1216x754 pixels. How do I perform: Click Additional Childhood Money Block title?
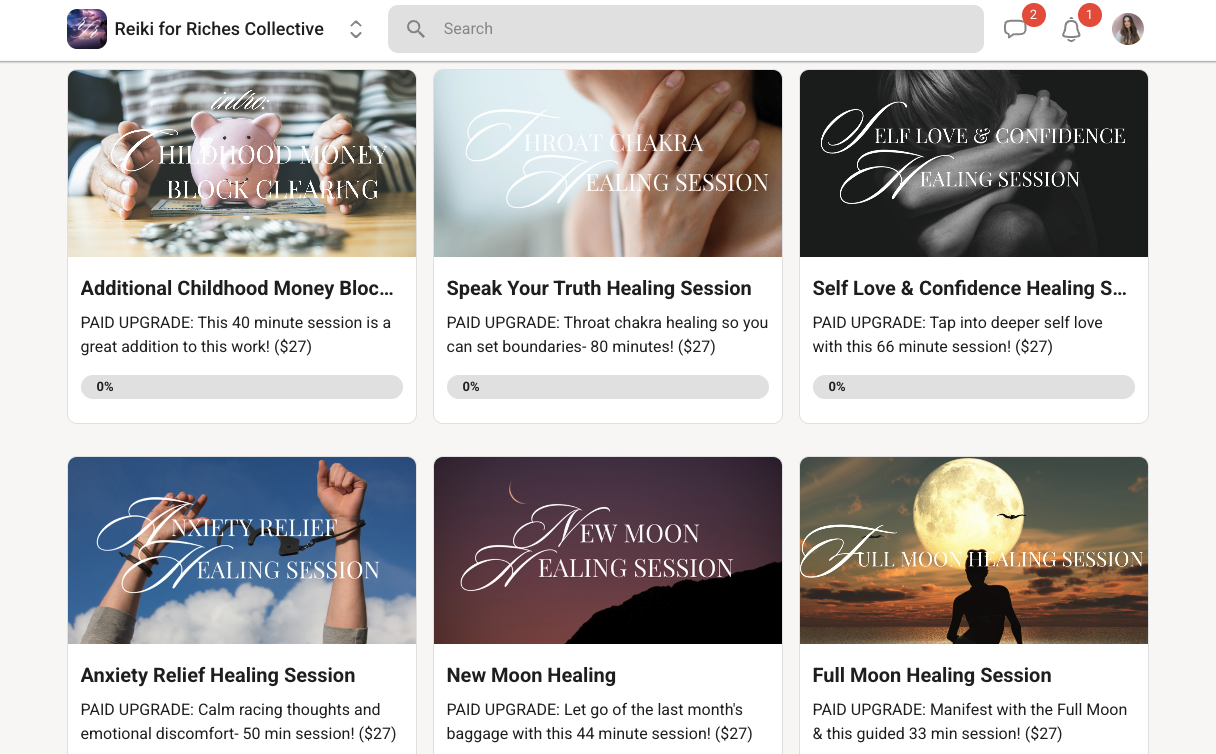[x=237, y=288]
